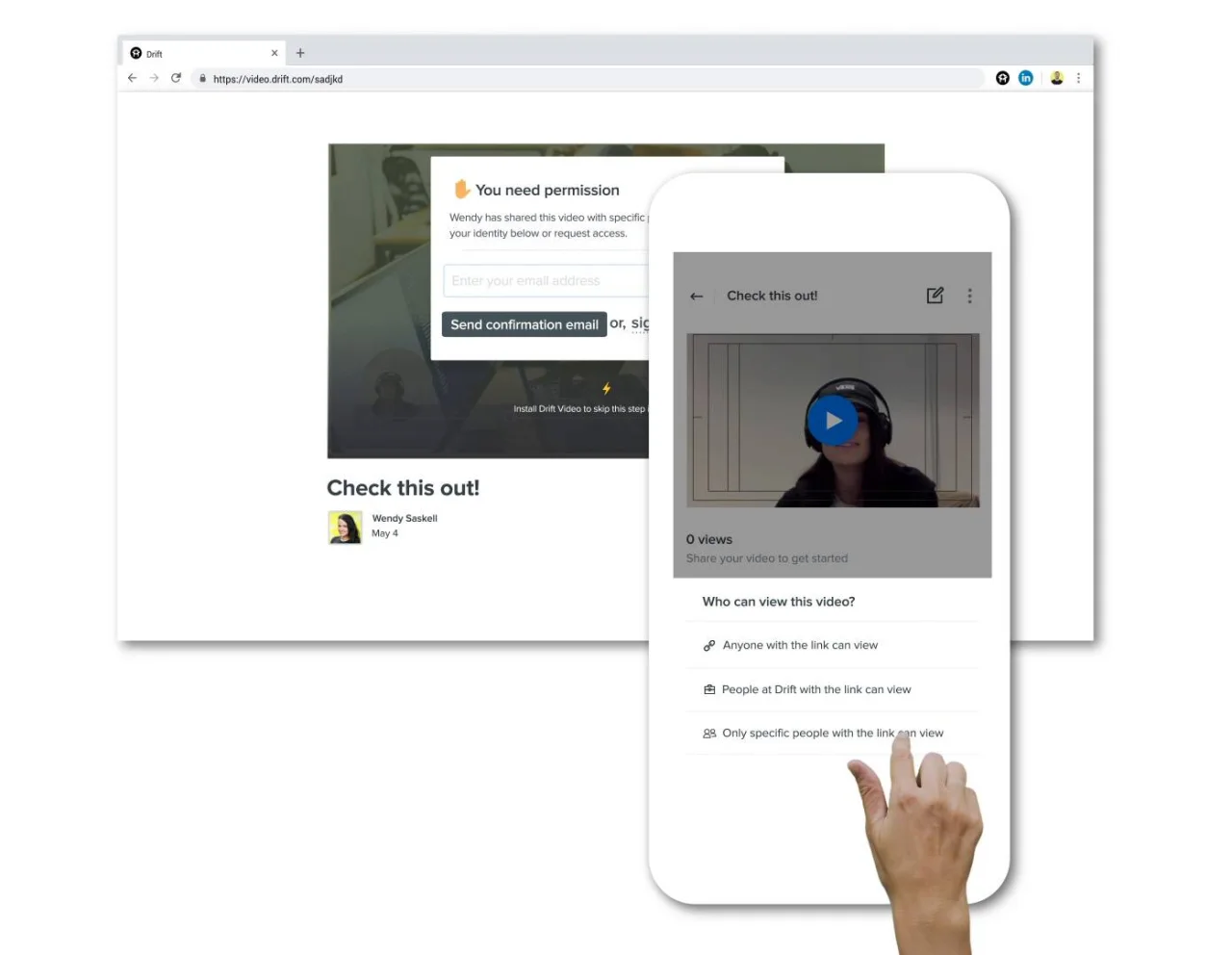Click the address bar with video.drift.com URL
The width and height of the screenshot is (1232, 955).
point(587,79)
